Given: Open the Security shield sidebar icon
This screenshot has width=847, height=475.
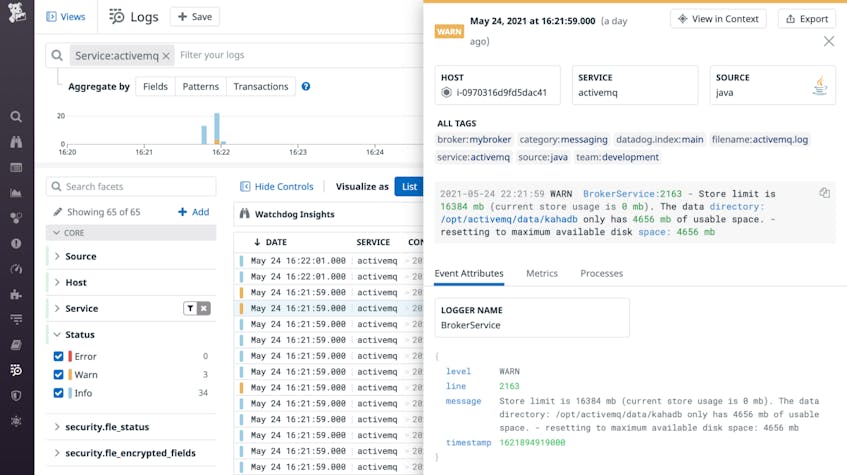Looking at the screenshot, I should (16, 396).
